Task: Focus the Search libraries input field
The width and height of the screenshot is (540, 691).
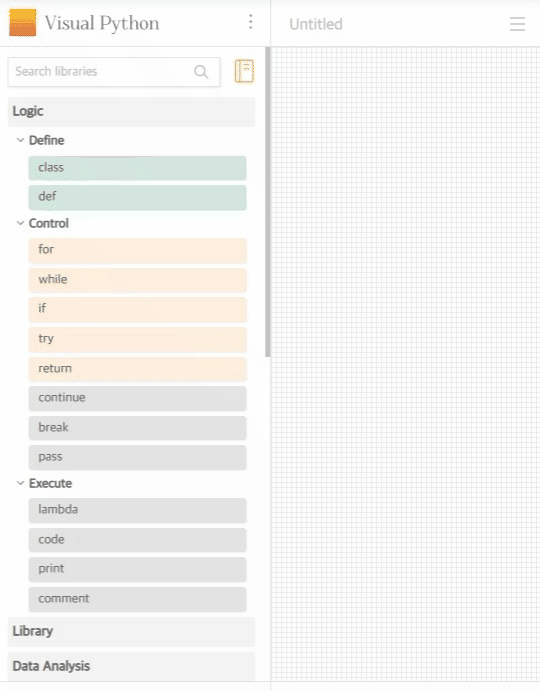Action: coord(114,72)
